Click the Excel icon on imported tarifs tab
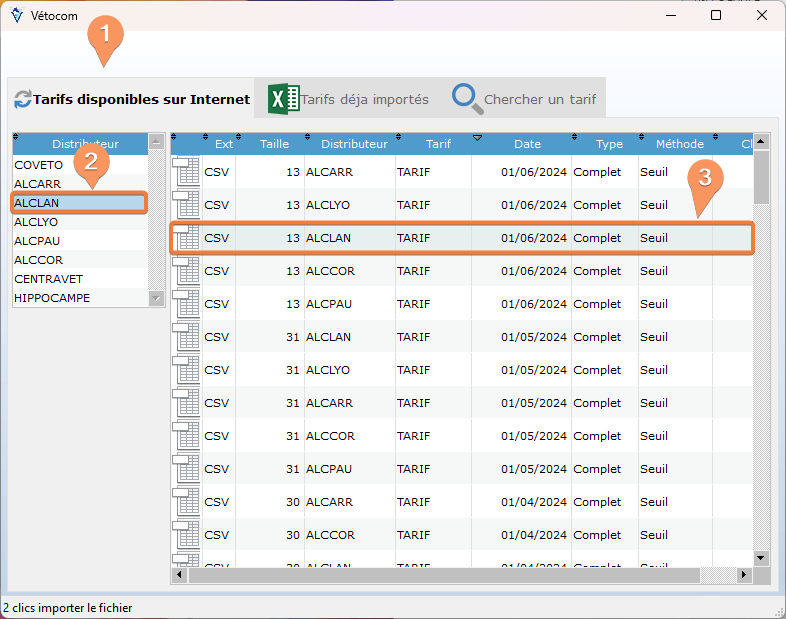This screenshot has height=619, width=786. coord(284,99)
